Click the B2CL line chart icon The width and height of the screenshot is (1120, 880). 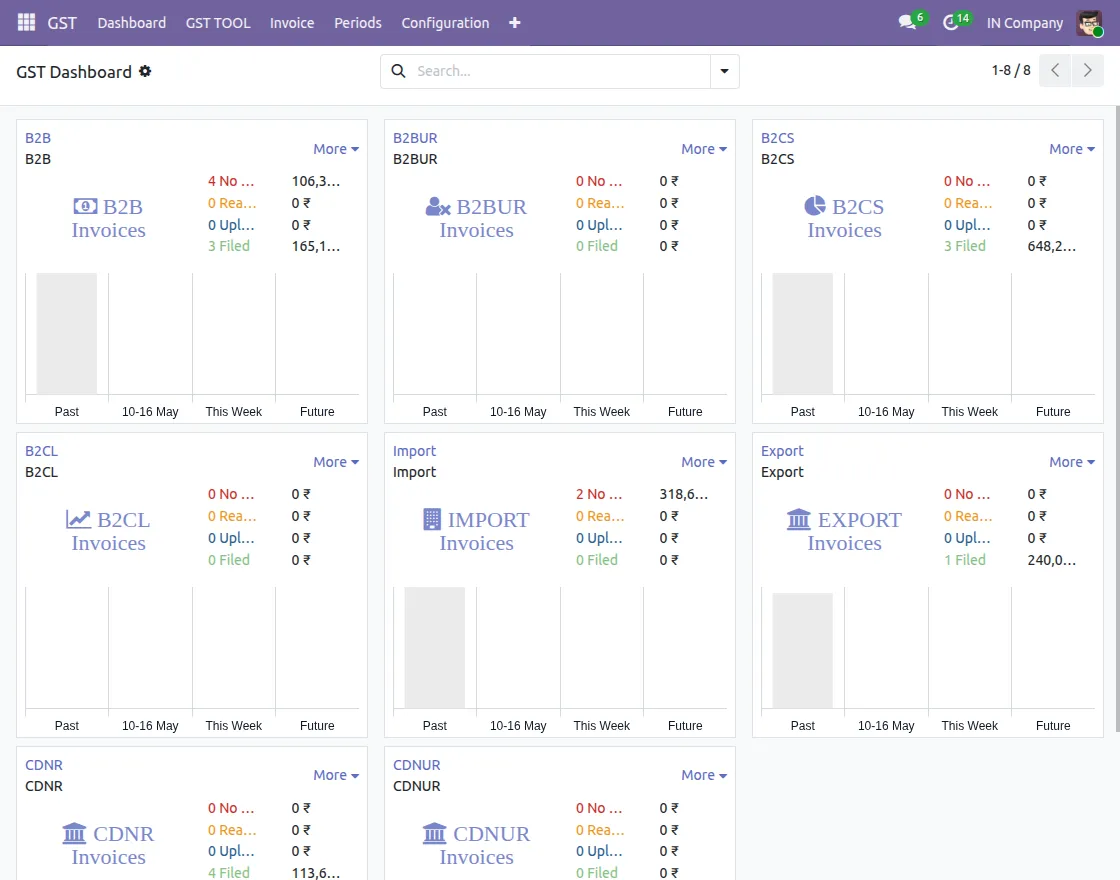[78, 519]
